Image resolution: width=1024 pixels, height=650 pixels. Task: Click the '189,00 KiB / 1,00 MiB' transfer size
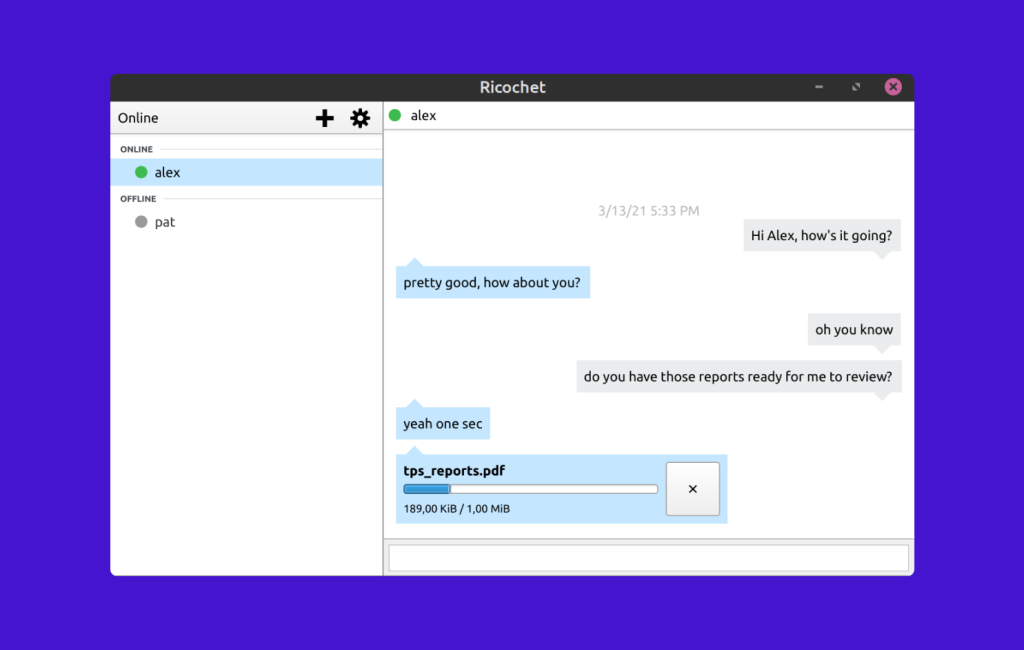456,508
